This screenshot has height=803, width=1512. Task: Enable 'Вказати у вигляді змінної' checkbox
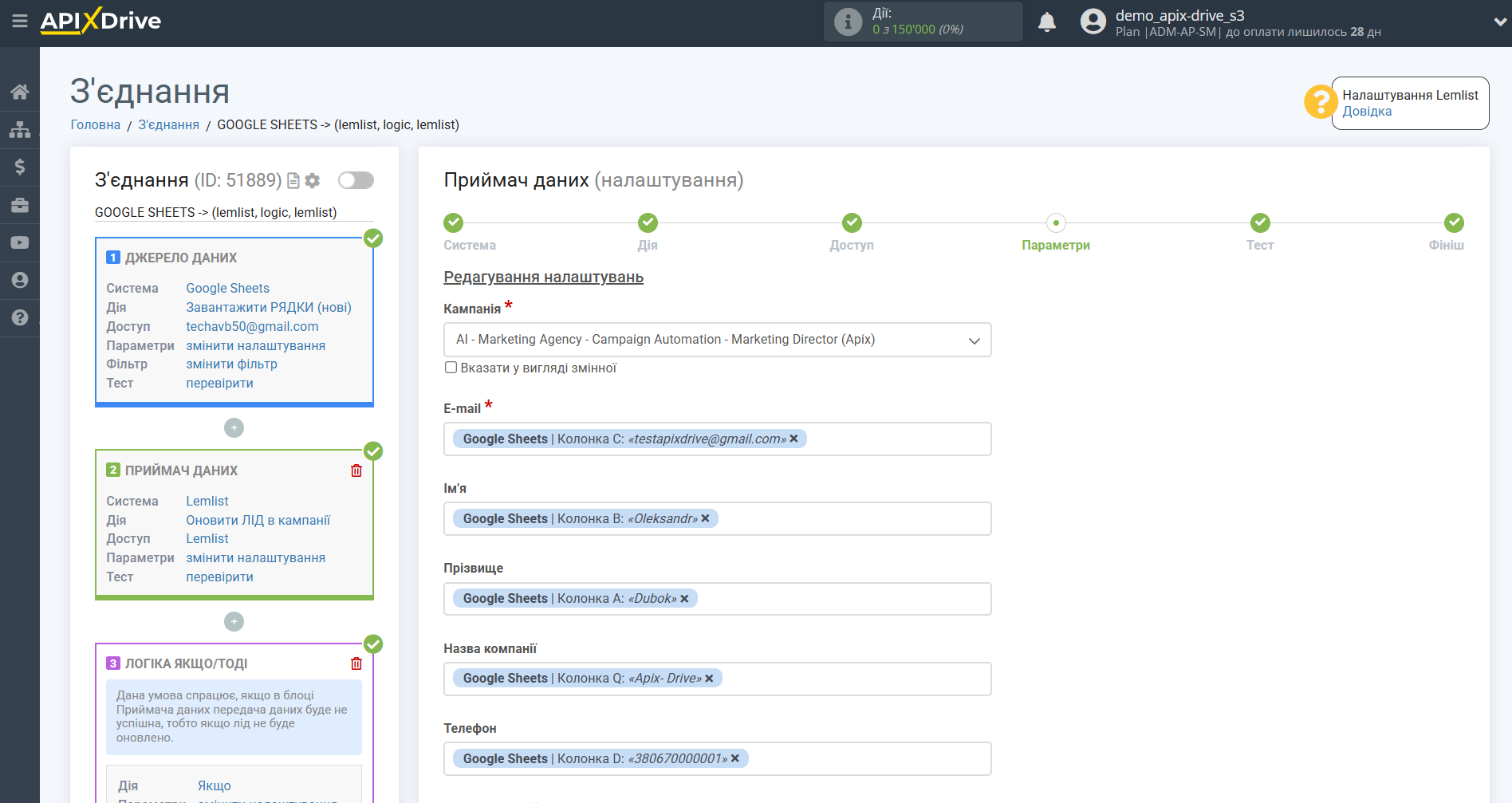coord(451,368)
